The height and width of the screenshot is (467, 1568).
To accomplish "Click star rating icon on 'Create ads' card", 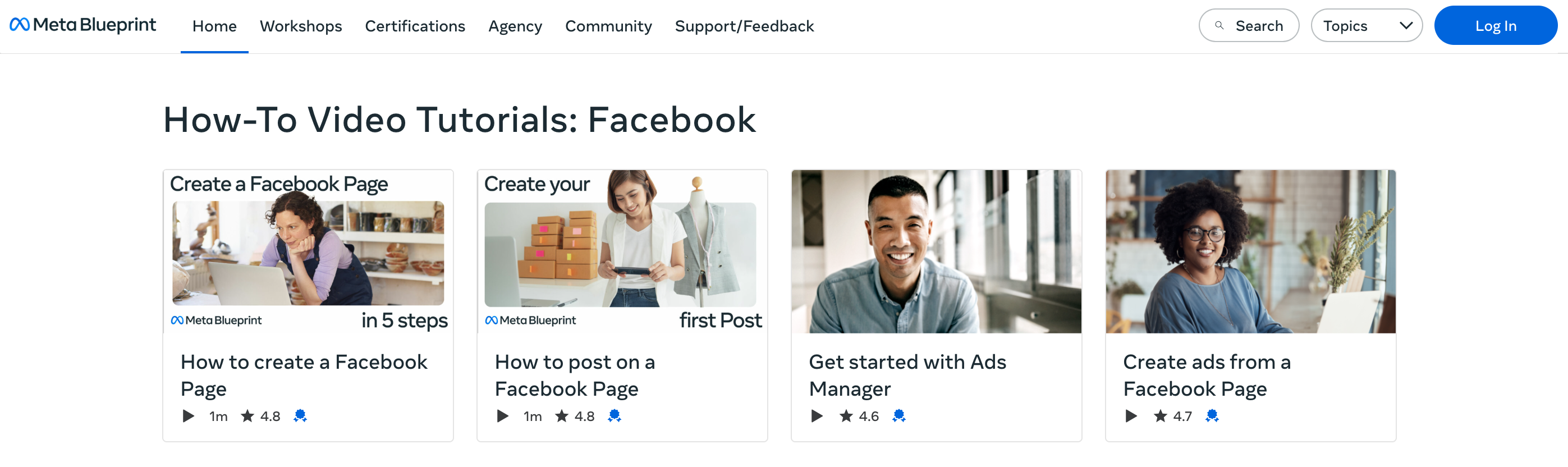I will pos(1160,416).
